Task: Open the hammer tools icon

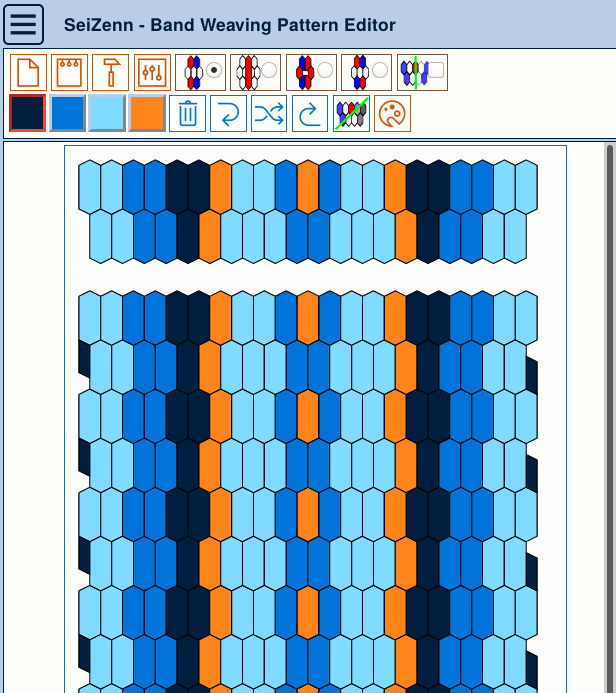Action: tap(110, 72)
